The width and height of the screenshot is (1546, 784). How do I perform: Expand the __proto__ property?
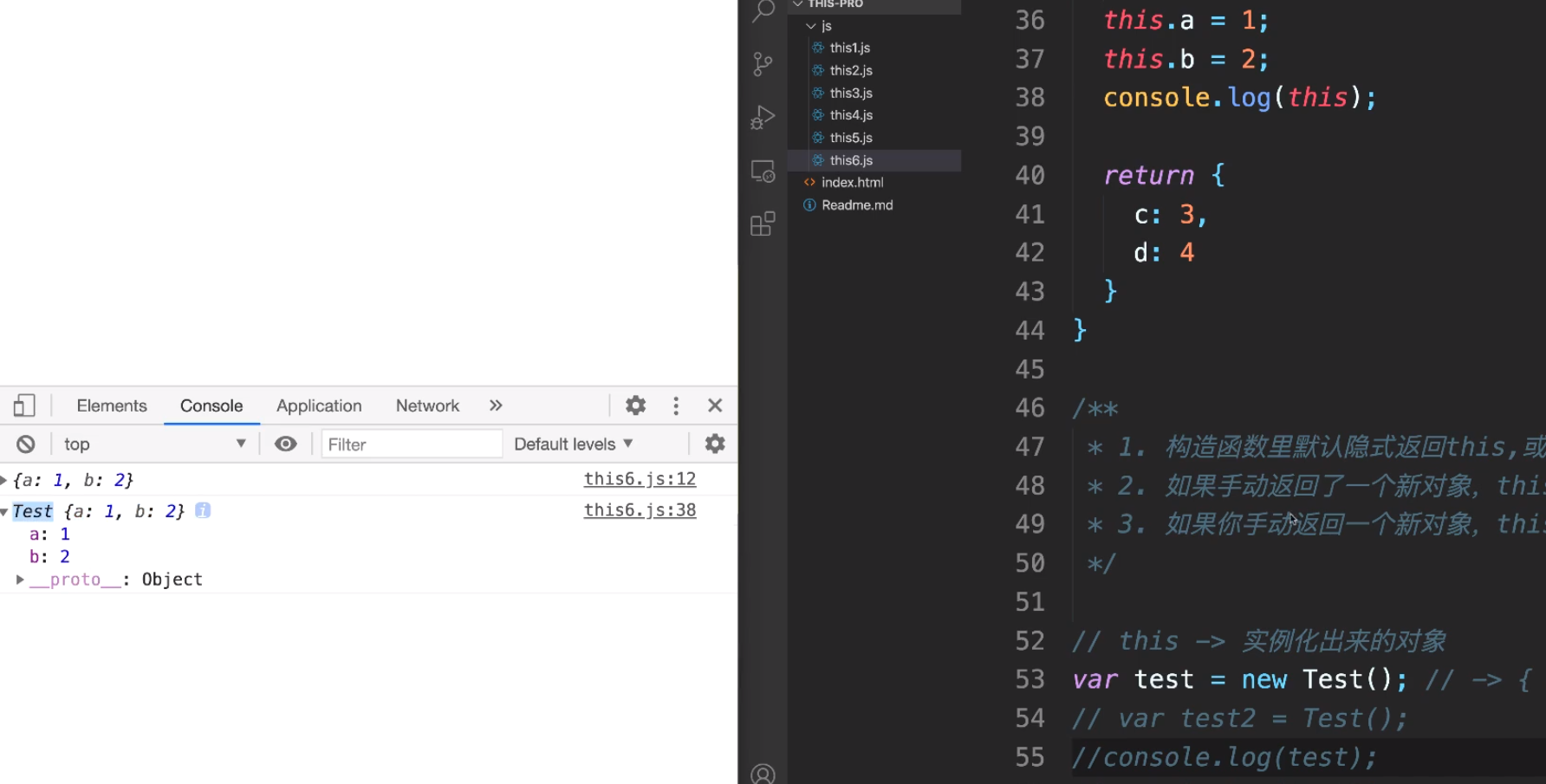20,580
